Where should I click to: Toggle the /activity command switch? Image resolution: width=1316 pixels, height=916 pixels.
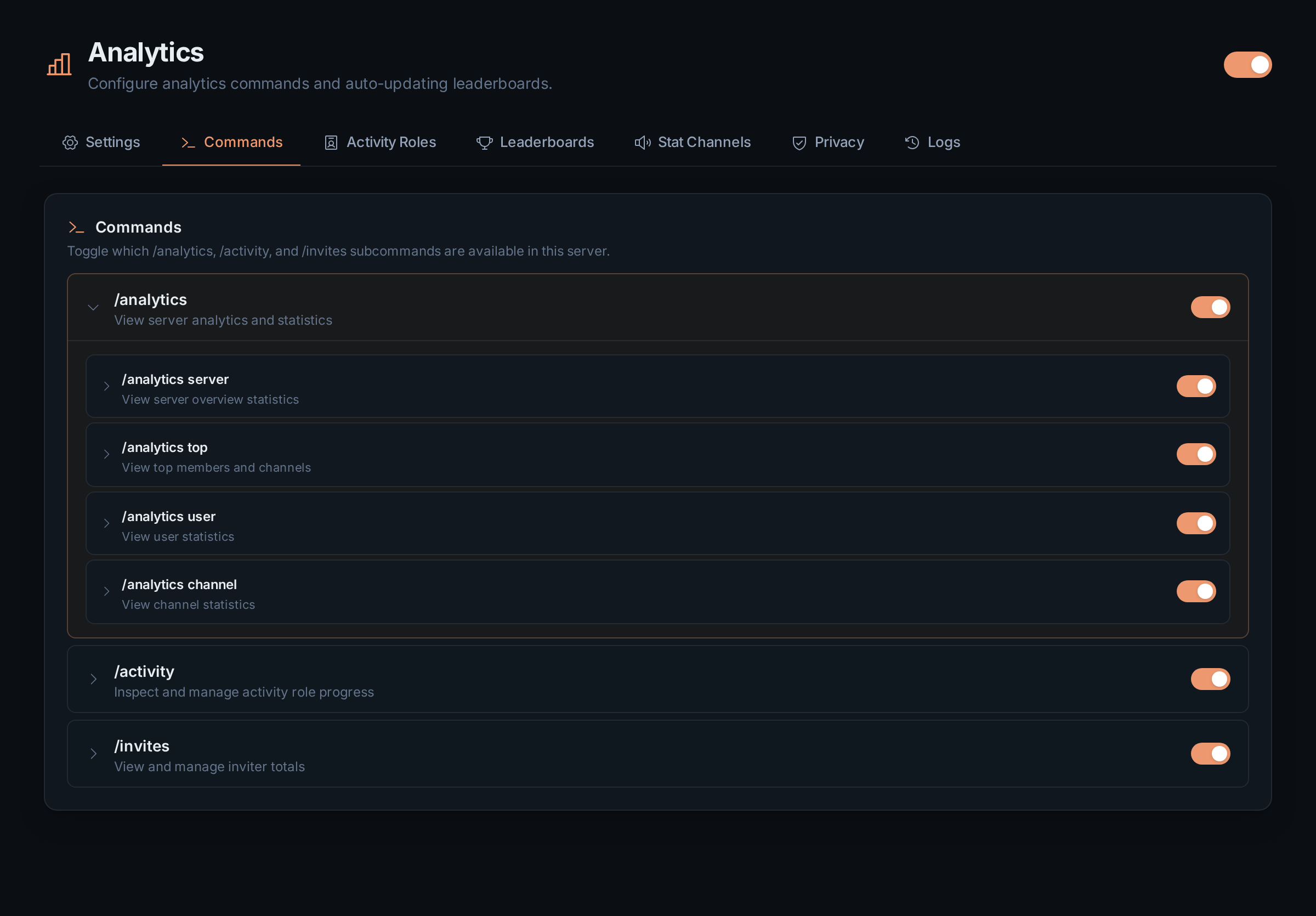click(1210, 679)
